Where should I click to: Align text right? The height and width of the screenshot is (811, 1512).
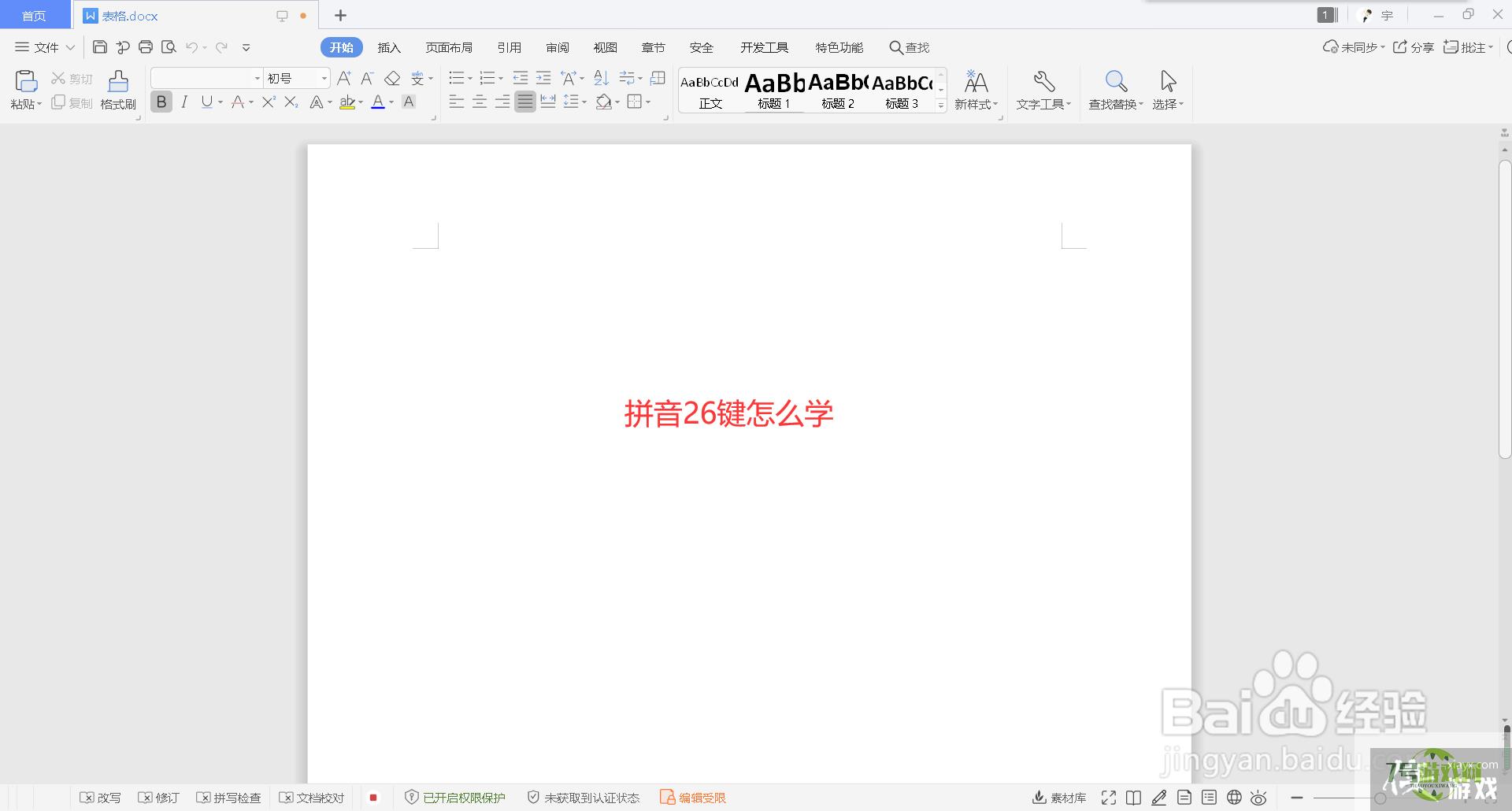point(502,102)
